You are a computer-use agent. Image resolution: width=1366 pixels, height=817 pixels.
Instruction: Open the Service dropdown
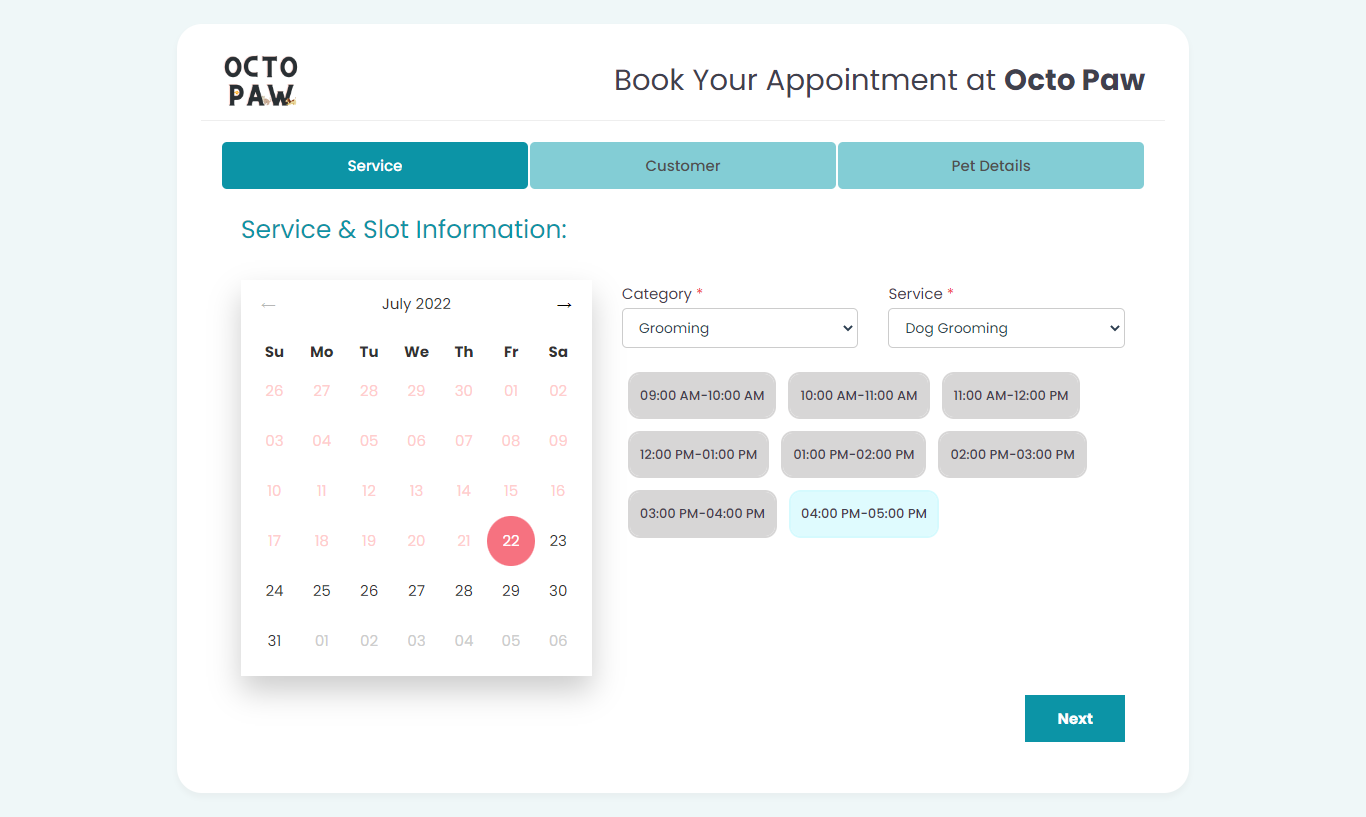(x=1005, y=328)
